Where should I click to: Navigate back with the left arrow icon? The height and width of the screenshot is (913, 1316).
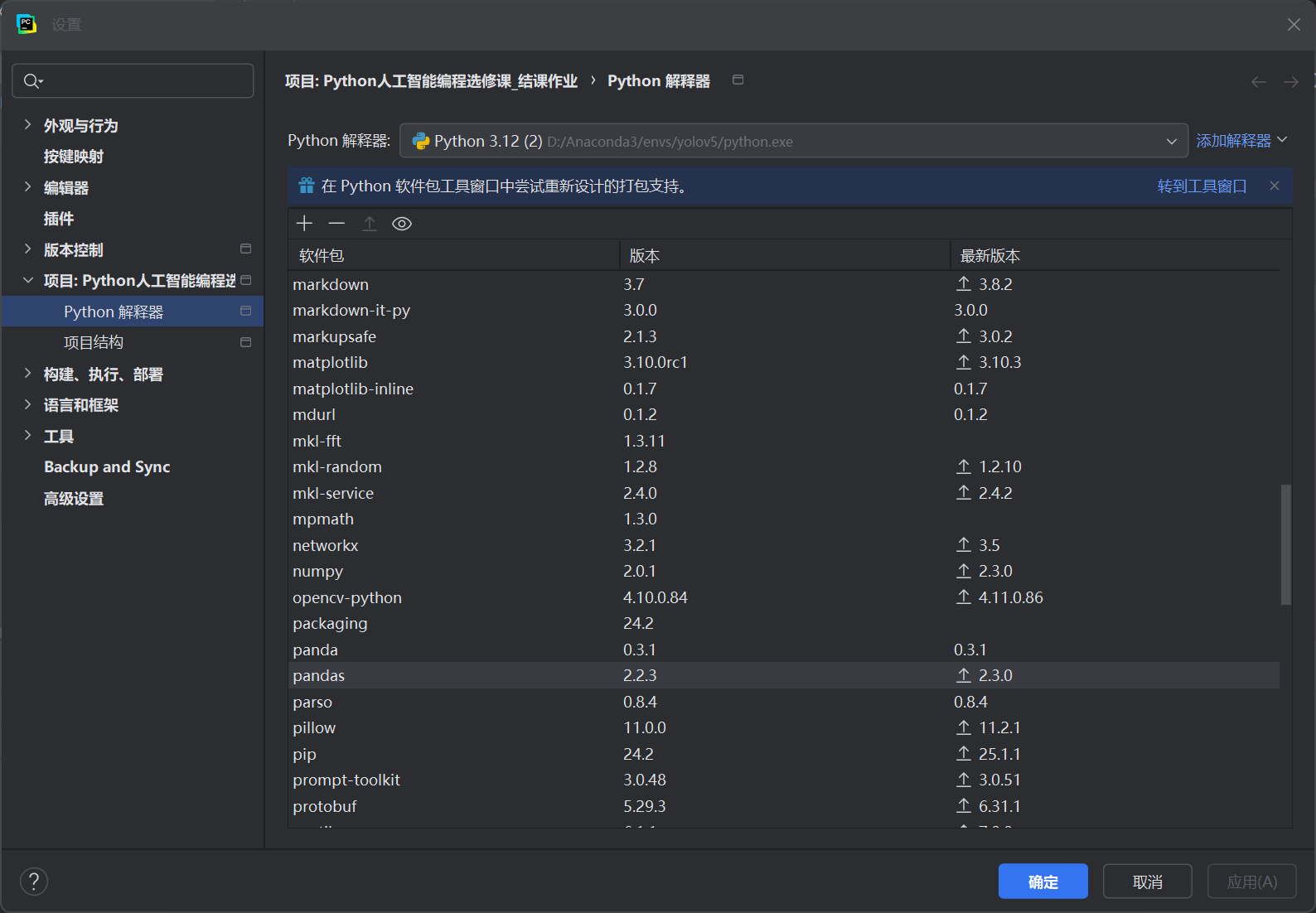[1259, 81]
